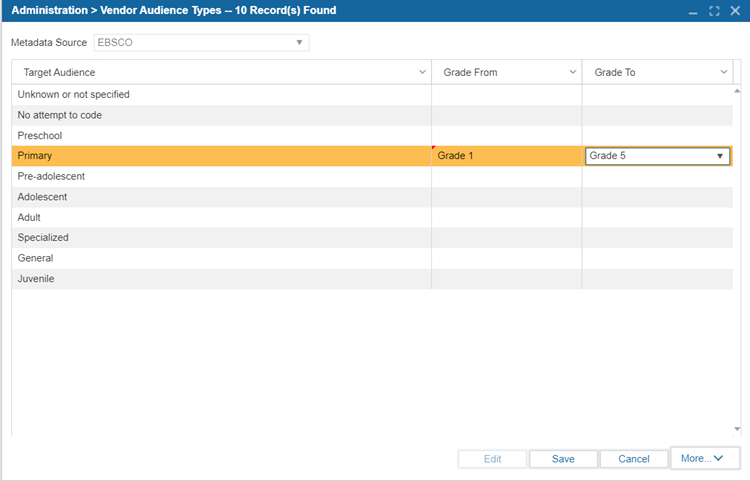Click the Grade To cell for Juvenile
This screenshot has height=481, width=750.
click(657, 279)
